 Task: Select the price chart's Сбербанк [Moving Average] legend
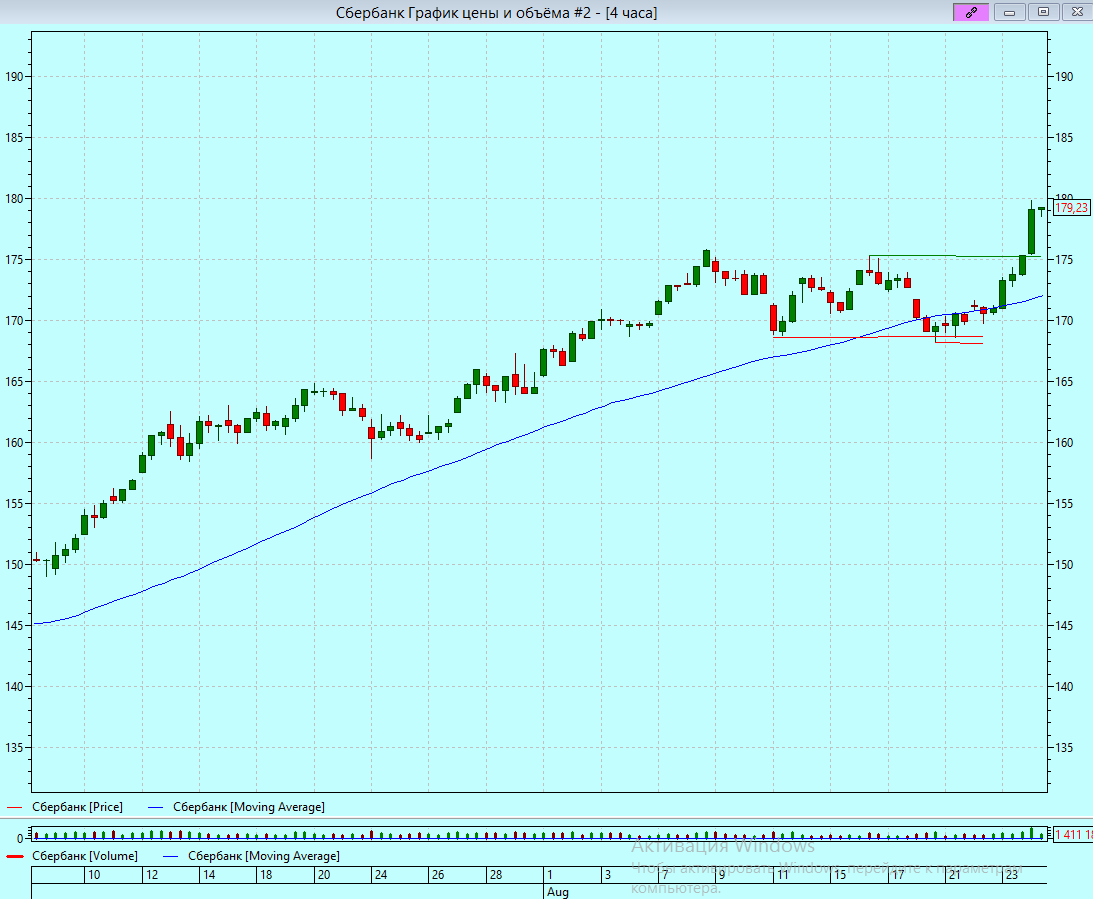(249, 807)
